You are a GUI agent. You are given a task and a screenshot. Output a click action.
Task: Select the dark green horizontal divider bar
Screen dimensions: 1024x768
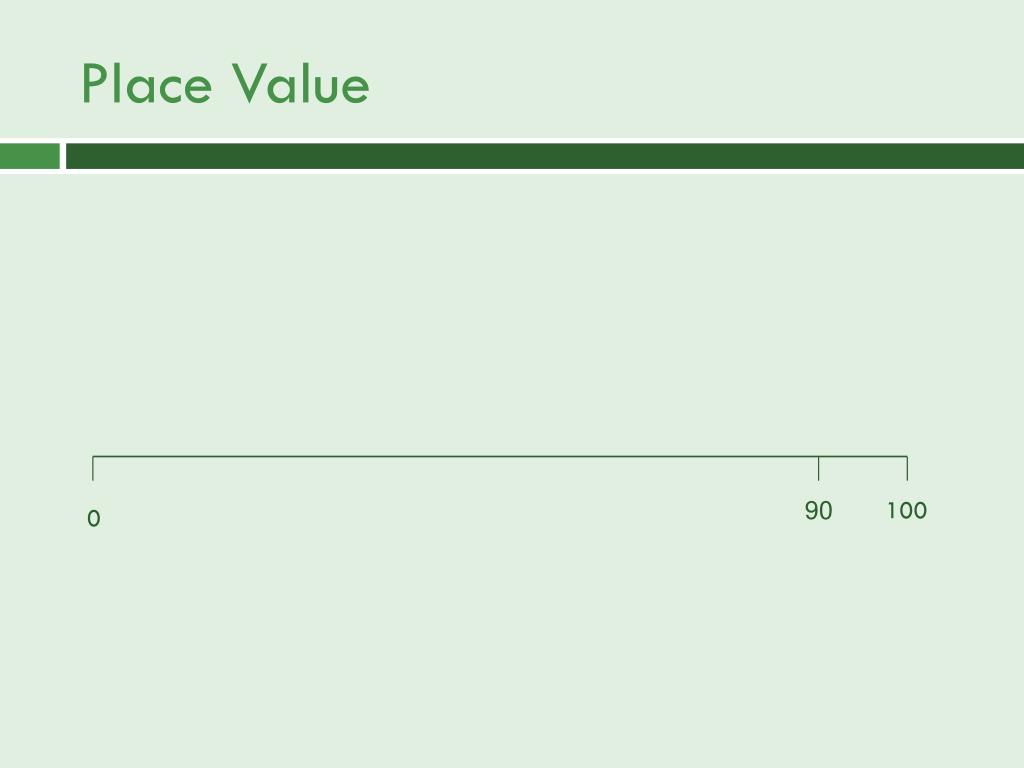pyautogui.click(x=545, y=156)
